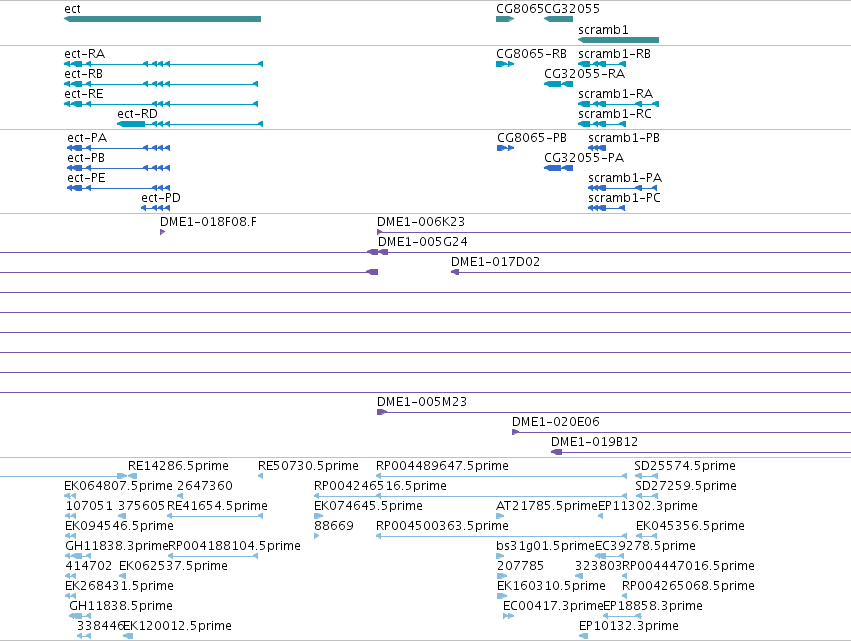Click the RP004500363.5prime EST label
Image resolution: width=851 pixels, height=641 pixels.
442,526
